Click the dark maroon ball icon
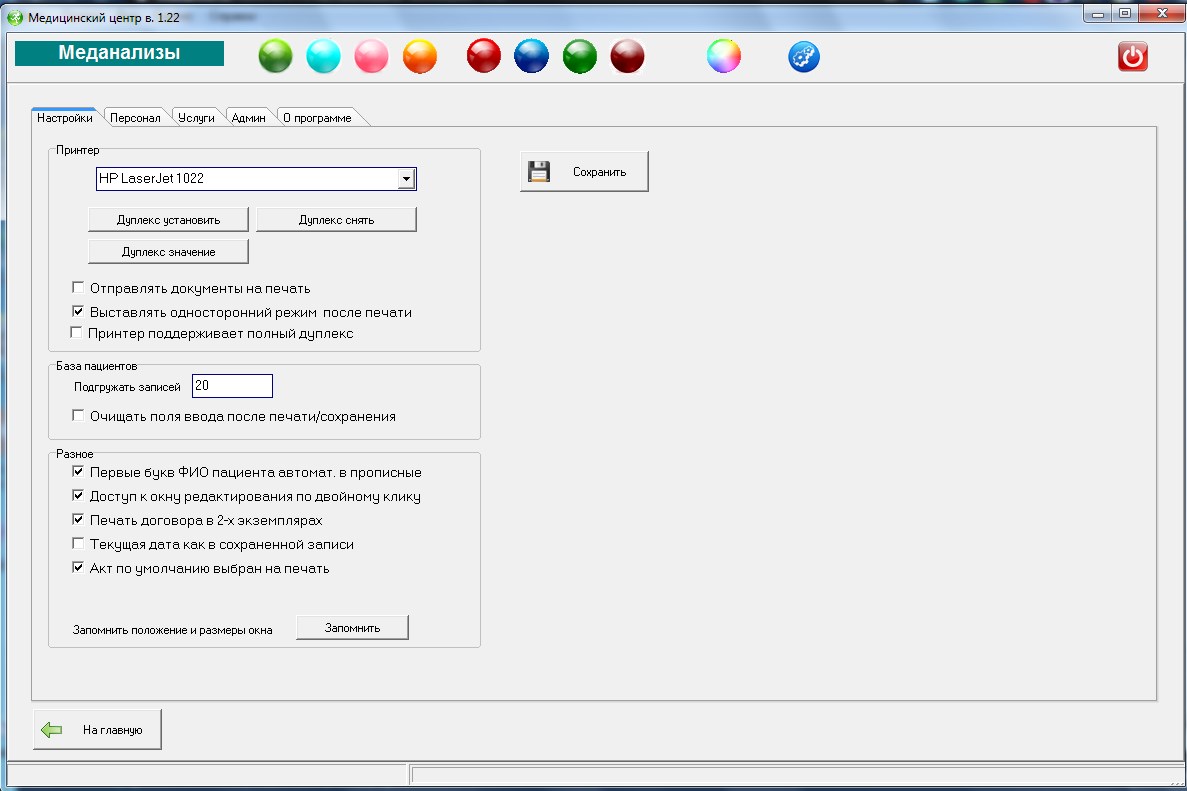1187x791 pixels. (x=628, y=57)
